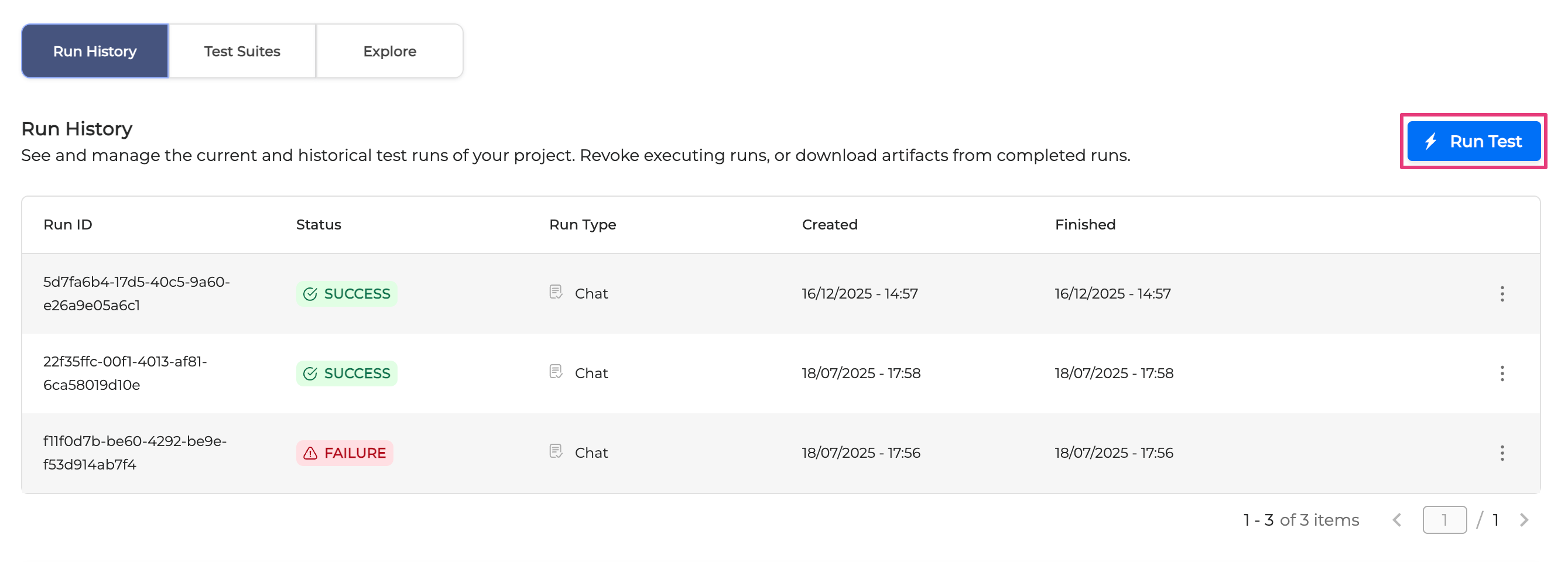Select run ID 5d7fa6b4-17d5-40c5-9a60-e26a9e05a6c1
1568x562 pixels.
(x=136, y=293)
